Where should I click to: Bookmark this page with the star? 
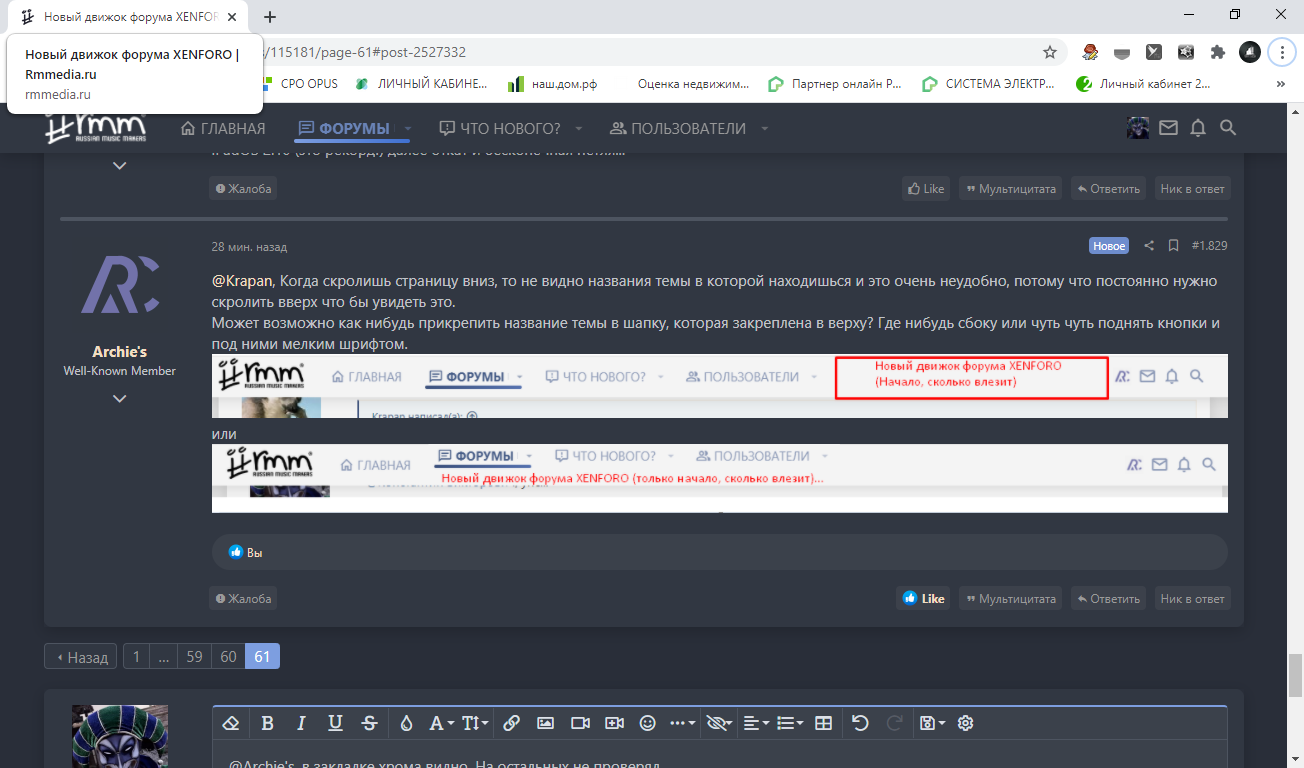point(1050,52)
